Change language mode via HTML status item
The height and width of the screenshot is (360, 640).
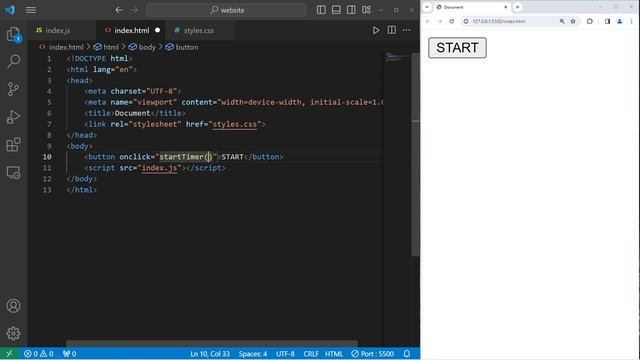click(334, 354)
